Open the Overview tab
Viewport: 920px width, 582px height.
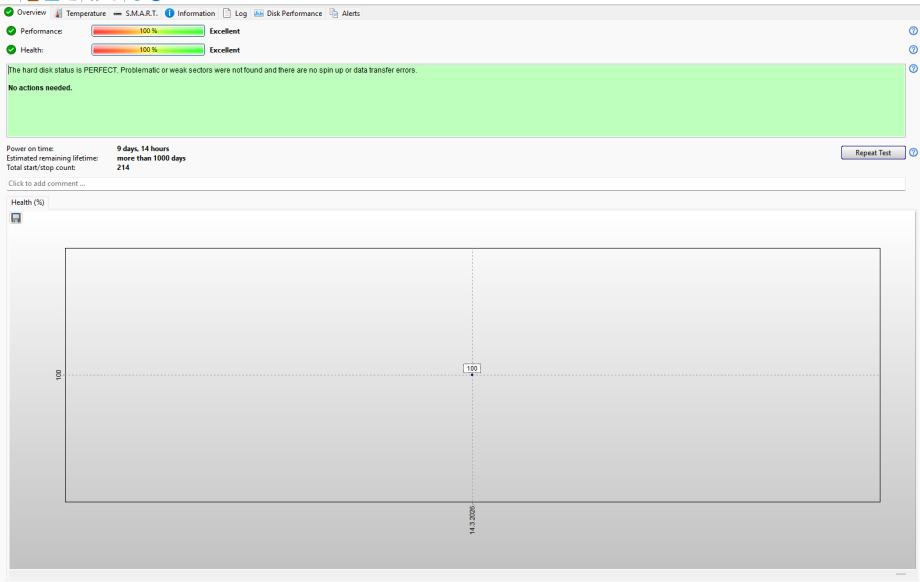pyautogui.click(x=25, y=12)
